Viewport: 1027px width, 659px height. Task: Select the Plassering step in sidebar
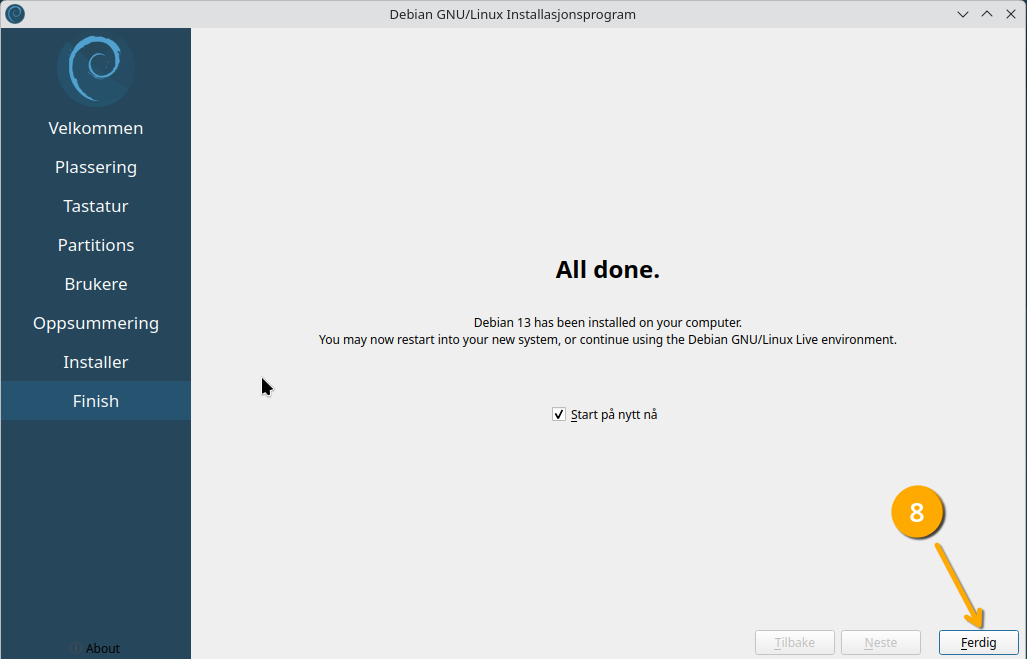(96, 167)
